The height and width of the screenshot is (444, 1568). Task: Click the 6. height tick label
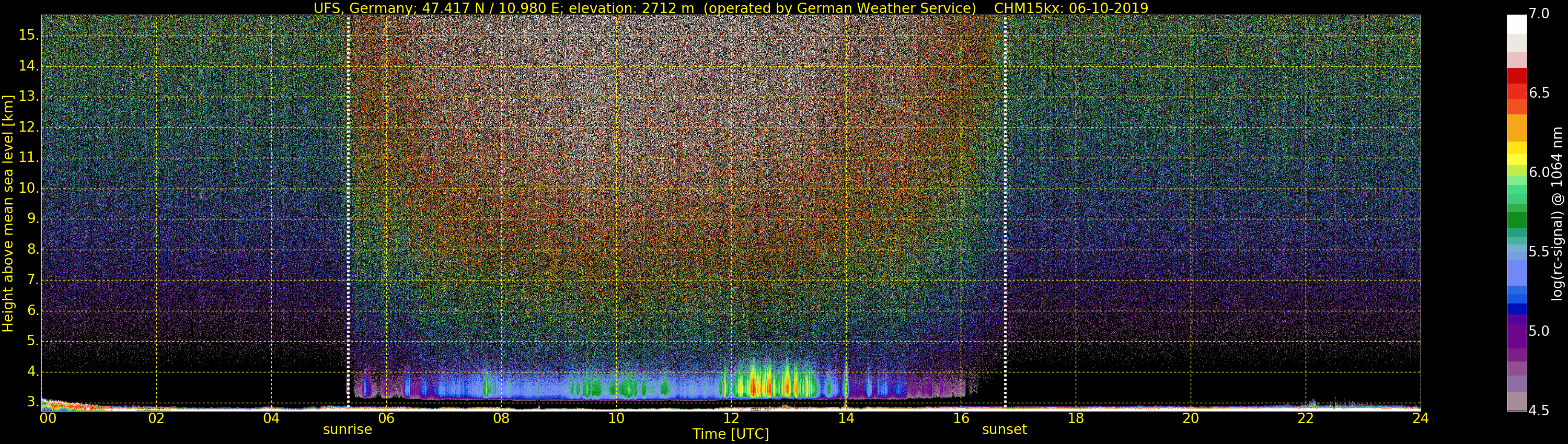click(x=32, y=310)
